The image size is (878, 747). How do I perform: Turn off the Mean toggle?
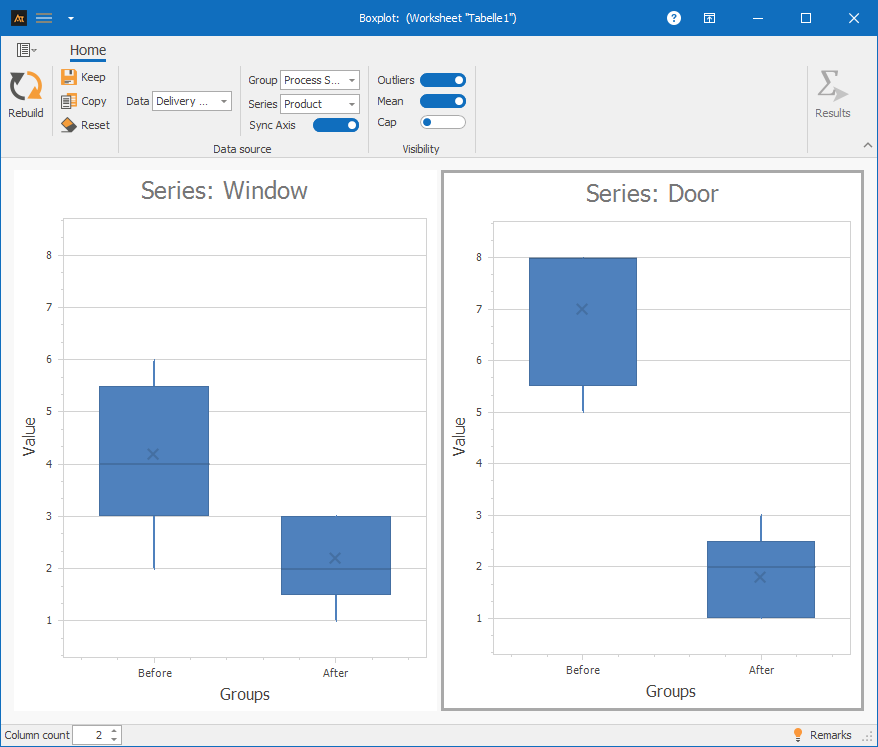pos(443,101)
